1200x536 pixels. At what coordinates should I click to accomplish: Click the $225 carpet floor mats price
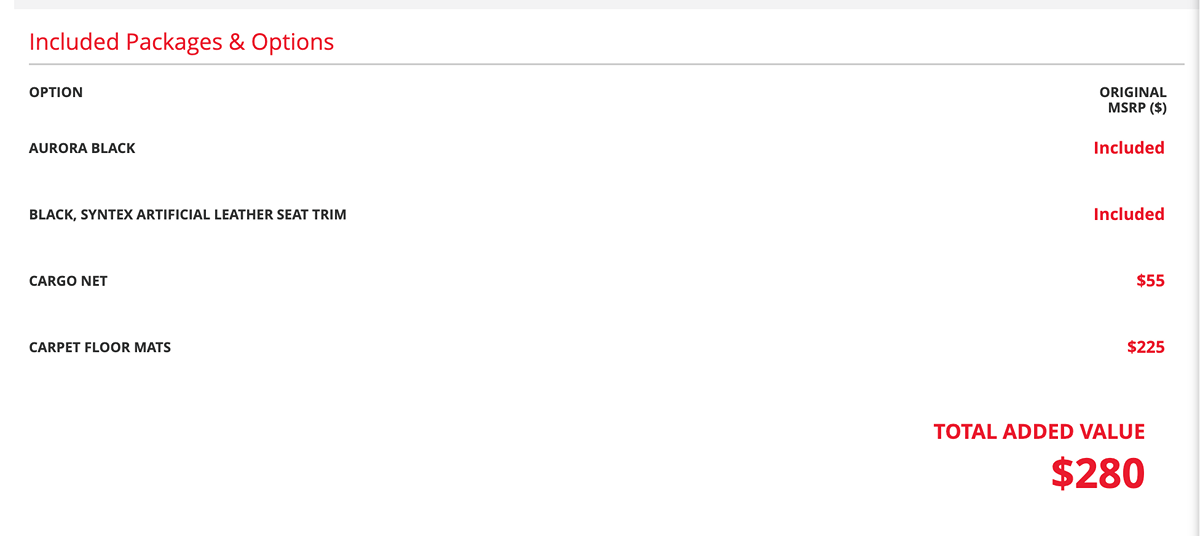1146,348
